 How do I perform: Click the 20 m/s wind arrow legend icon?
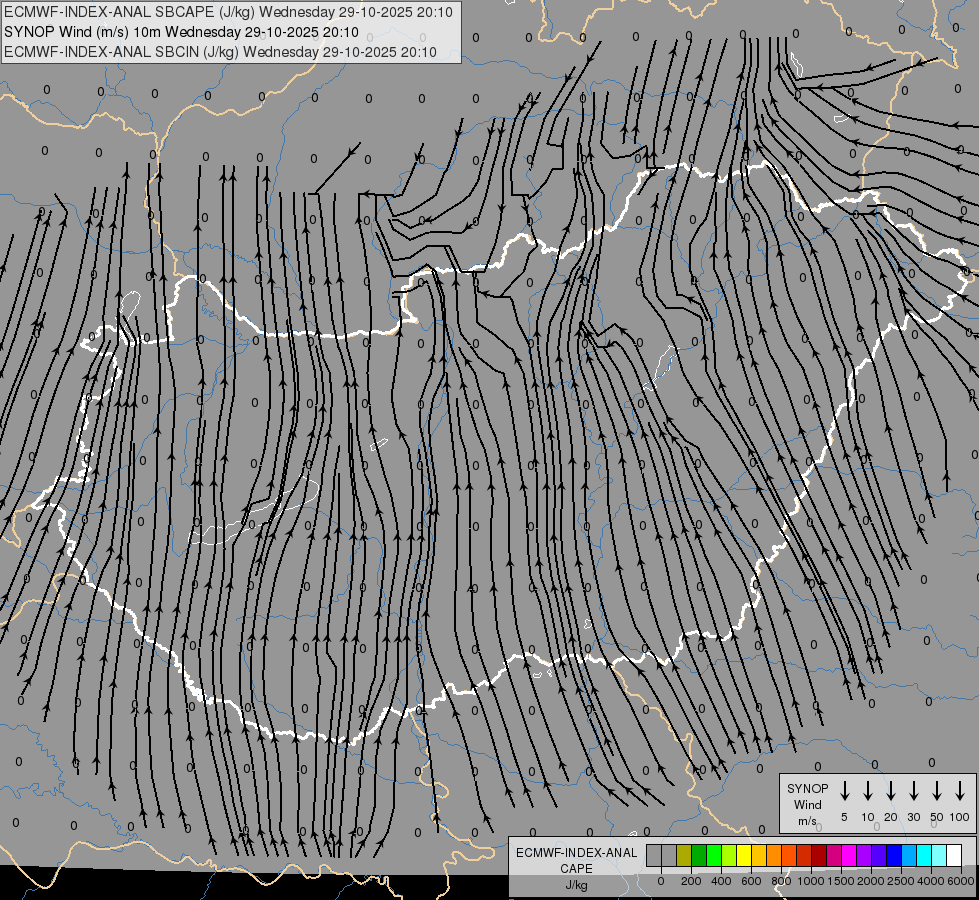(x=890, y=791)
